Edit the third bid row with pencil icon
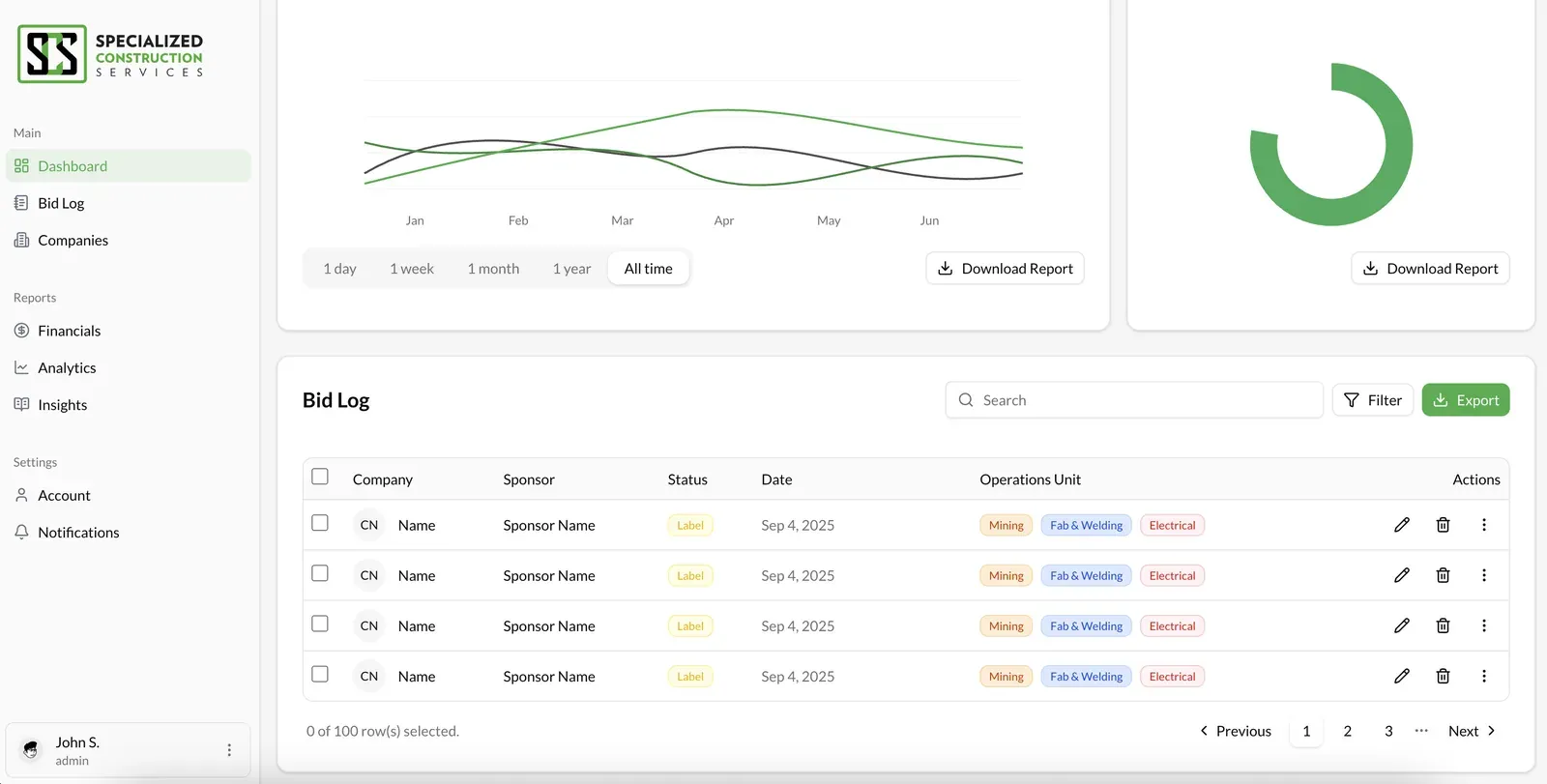 tap(1402, 625)
